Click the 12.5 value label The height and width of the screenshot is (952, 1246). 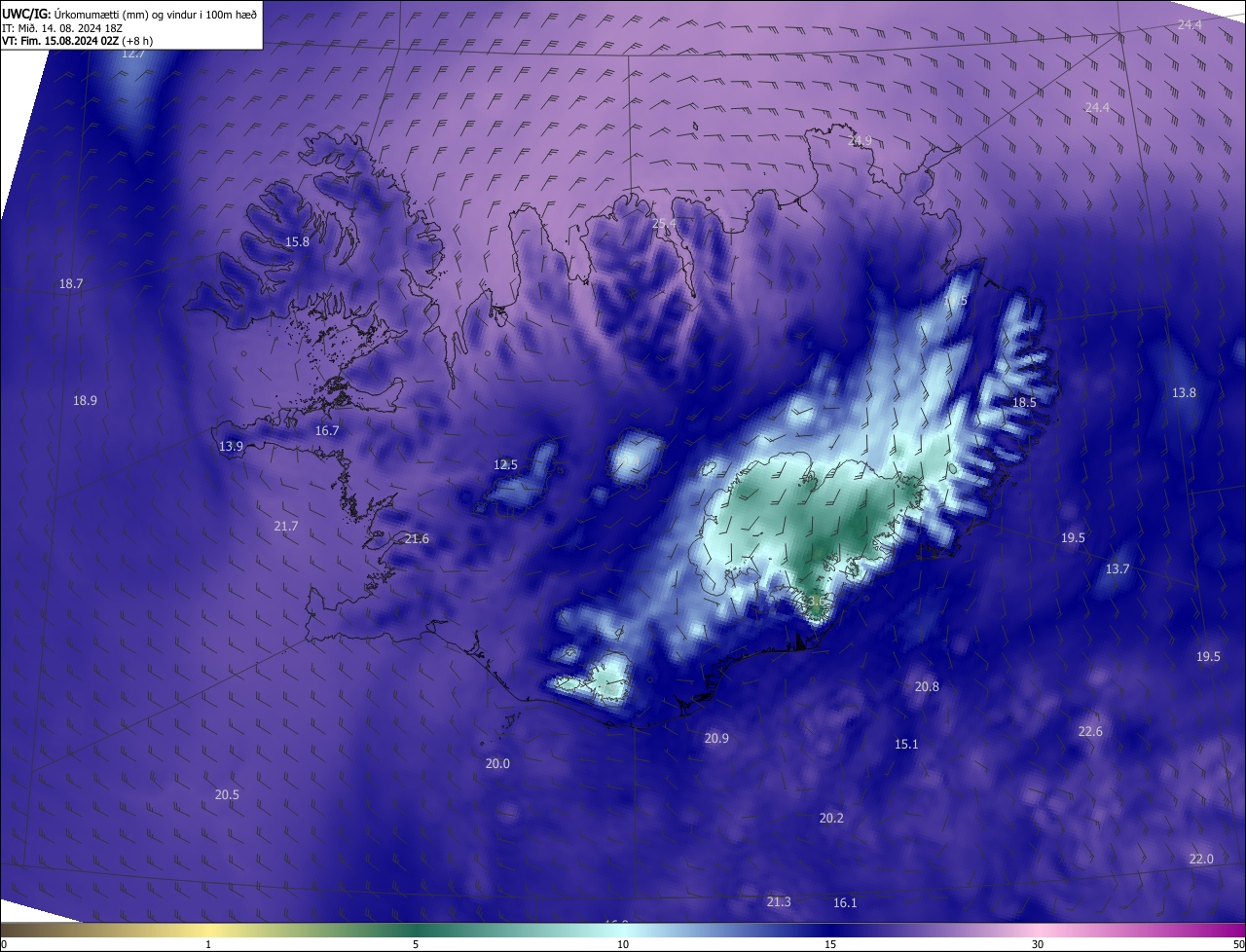505,464
